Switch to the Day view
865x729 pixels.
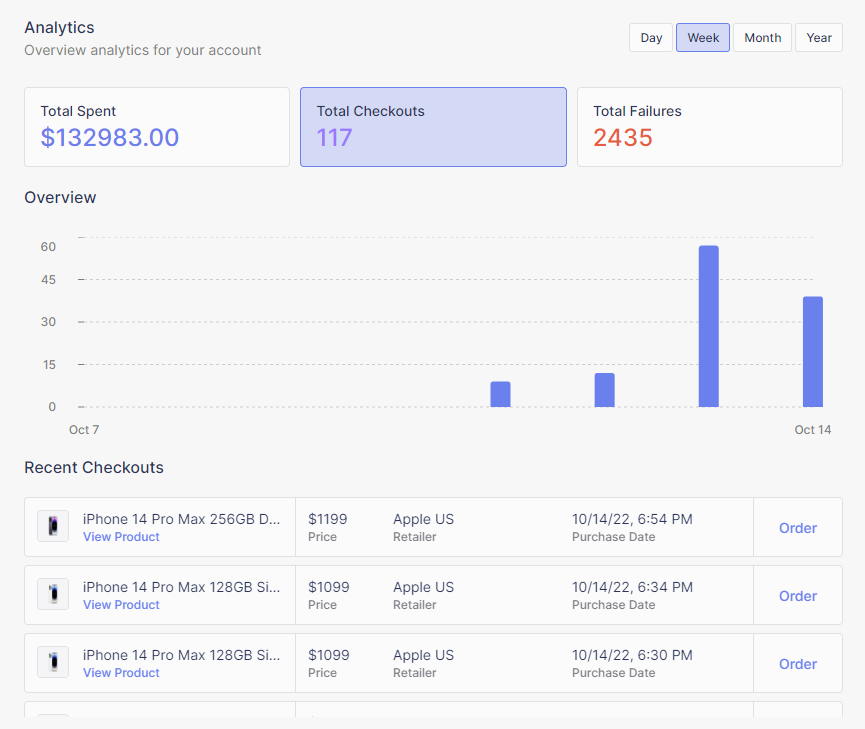pos(650,37)
